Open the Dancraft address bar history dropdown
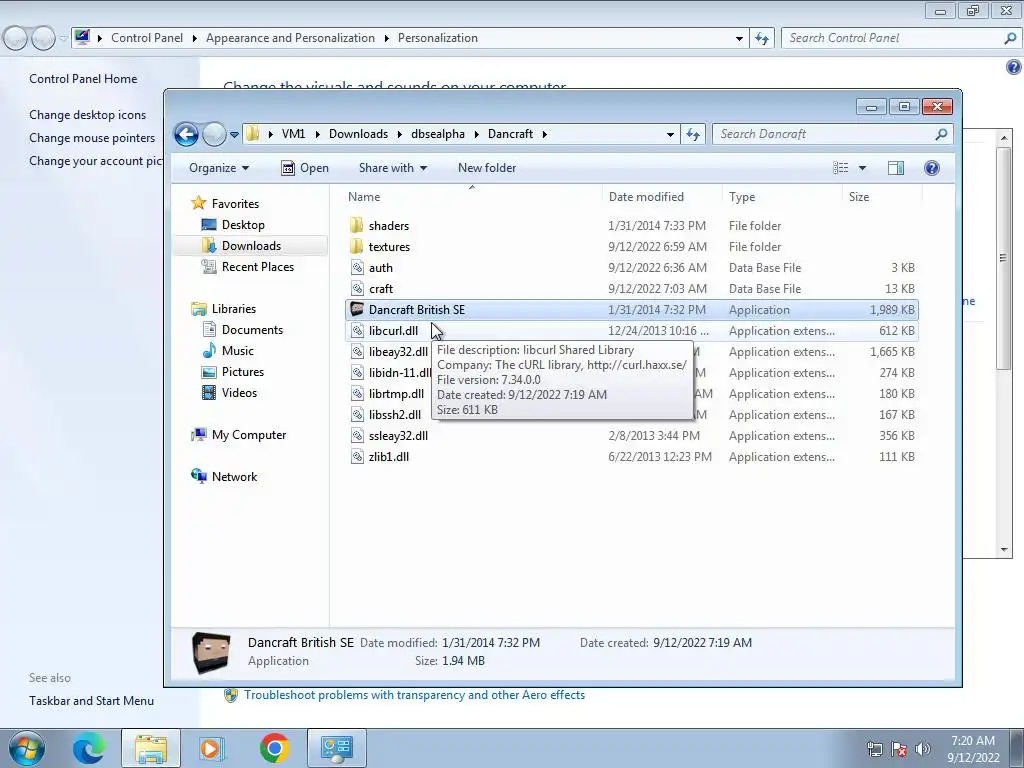The image size is (1024, 768). pyautogui.click(x=670, y=135)
